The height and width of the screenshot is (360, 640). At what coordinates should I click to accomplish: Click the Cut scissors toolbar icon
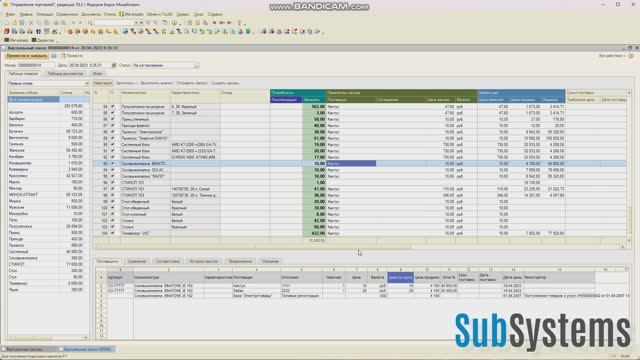point(31,23)
